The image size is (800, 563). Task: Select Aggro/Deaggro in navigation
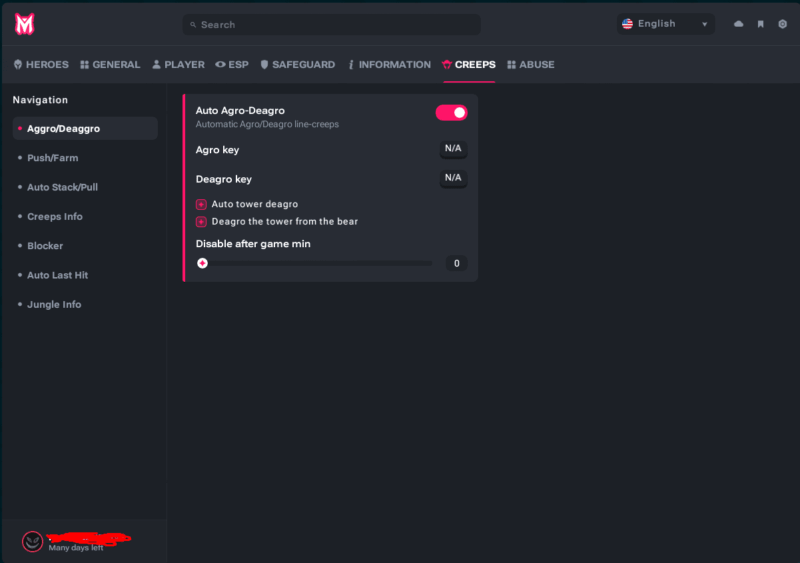pyautogui.click(x=85, y=129)
